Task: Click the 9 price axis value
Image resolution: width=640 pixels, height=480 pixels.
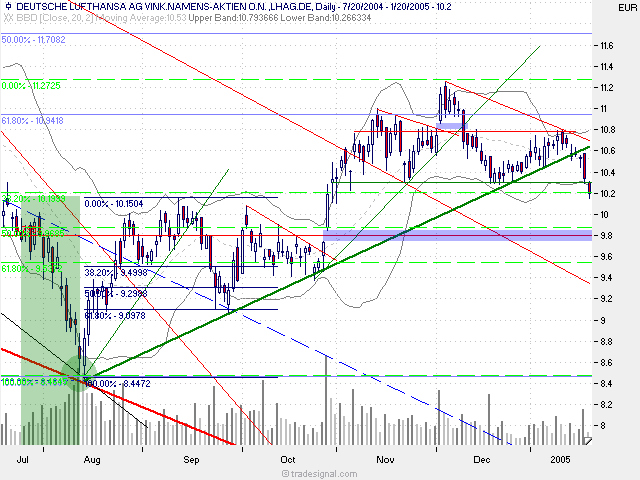Action: (602, 320)
